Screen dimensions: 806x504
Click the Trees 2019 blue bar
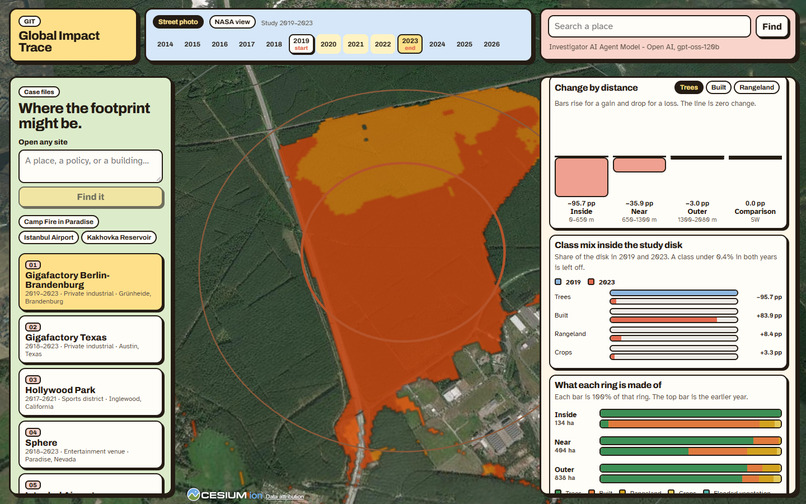tap(674, 293)
